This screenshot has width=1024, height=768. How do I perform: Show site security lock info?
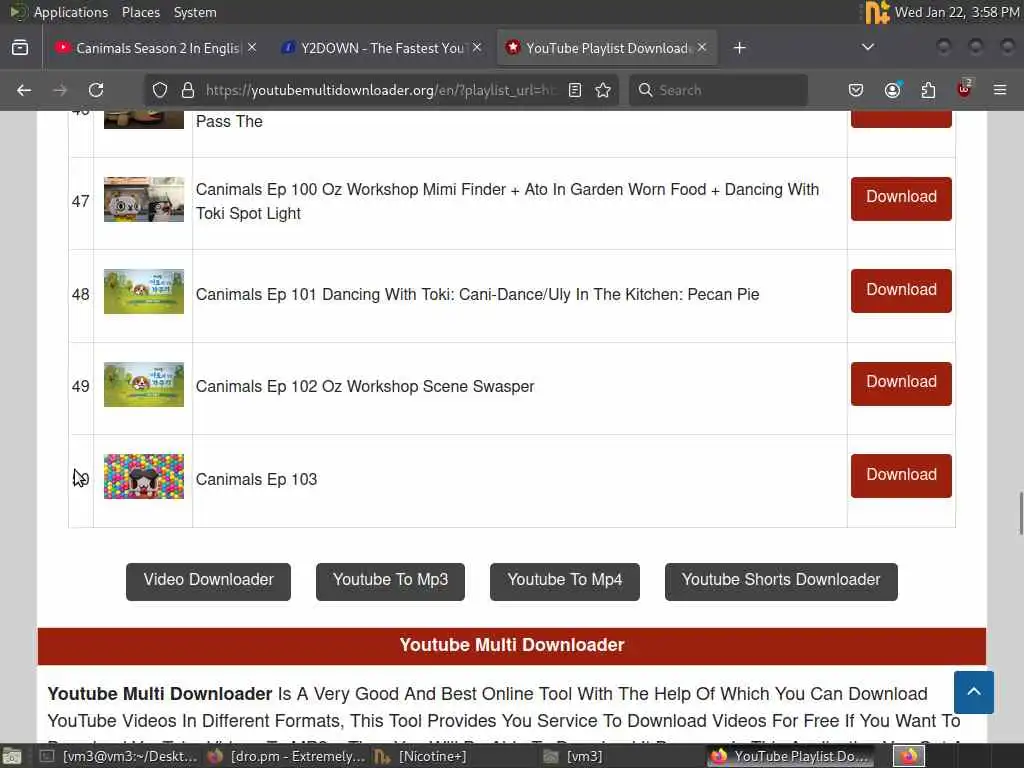tap(188, 90)
